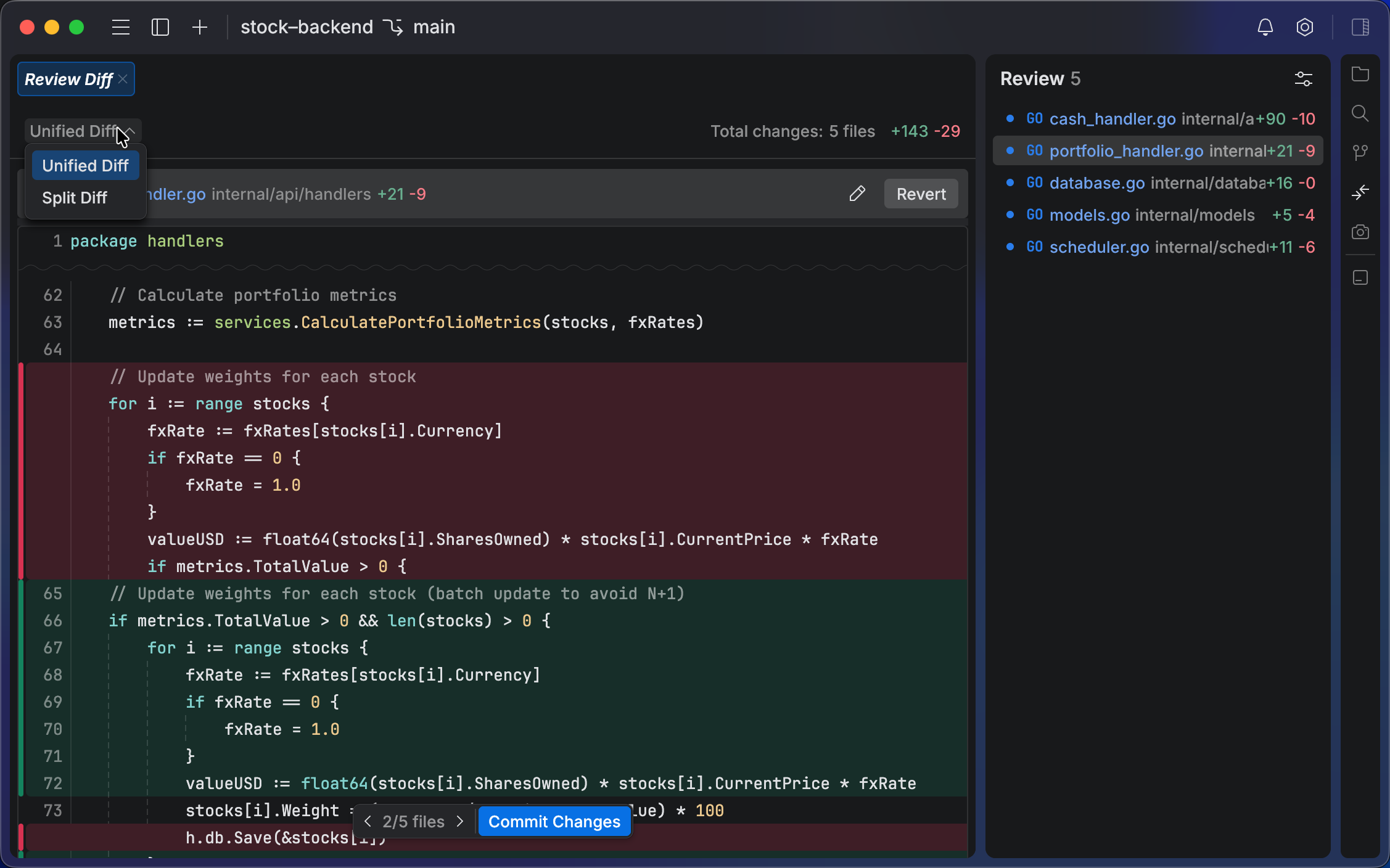Click the Commit Changes button

(554, 821)
